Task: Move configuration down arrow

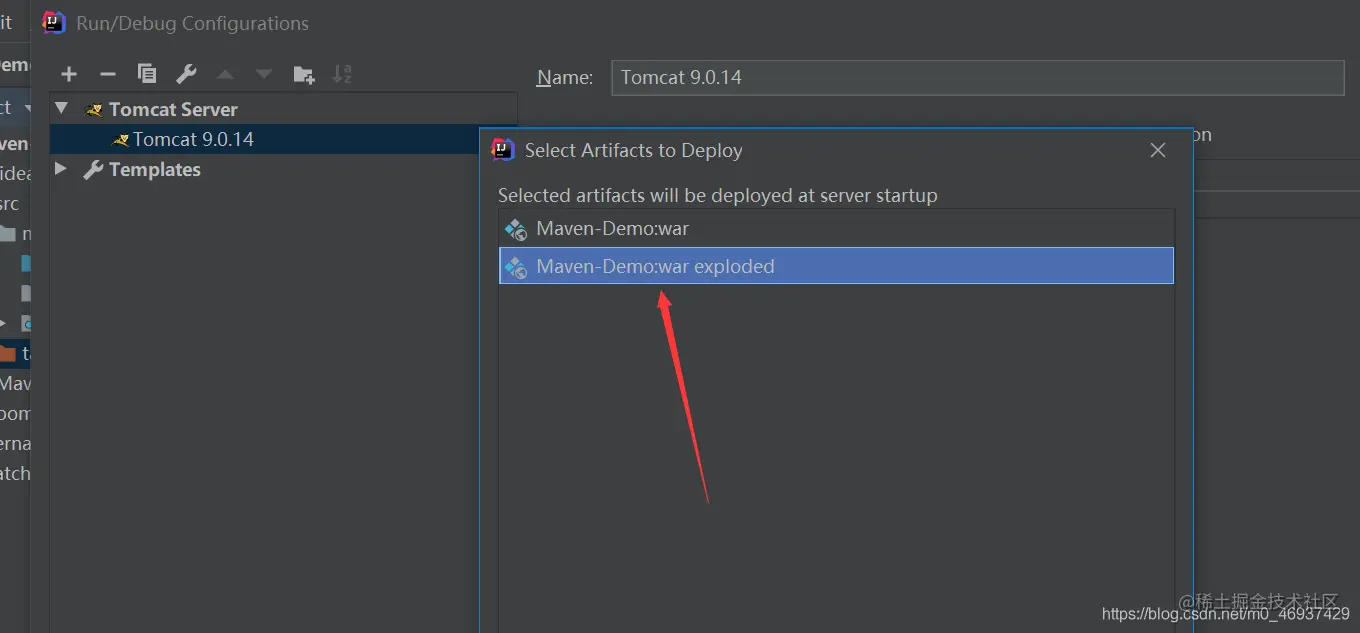Action: point(264,74)
